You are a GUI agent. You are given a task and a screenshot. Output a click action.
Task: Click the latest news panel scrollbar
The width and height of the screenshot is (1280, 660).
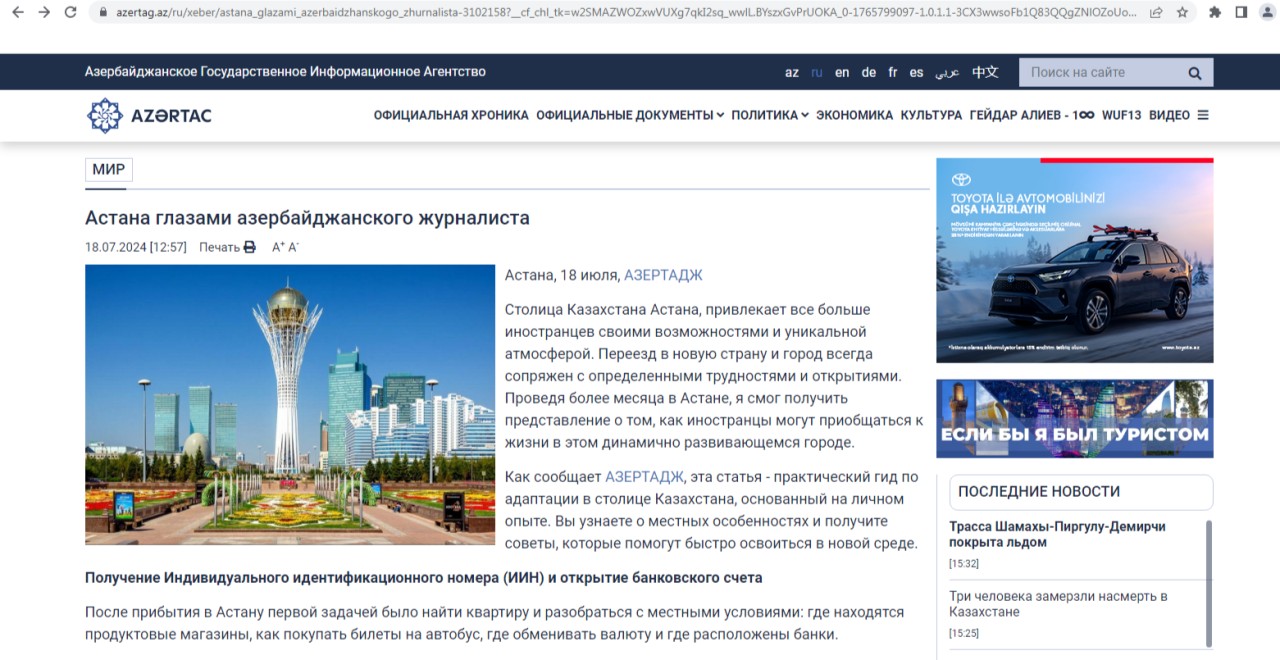point(1209,580)
